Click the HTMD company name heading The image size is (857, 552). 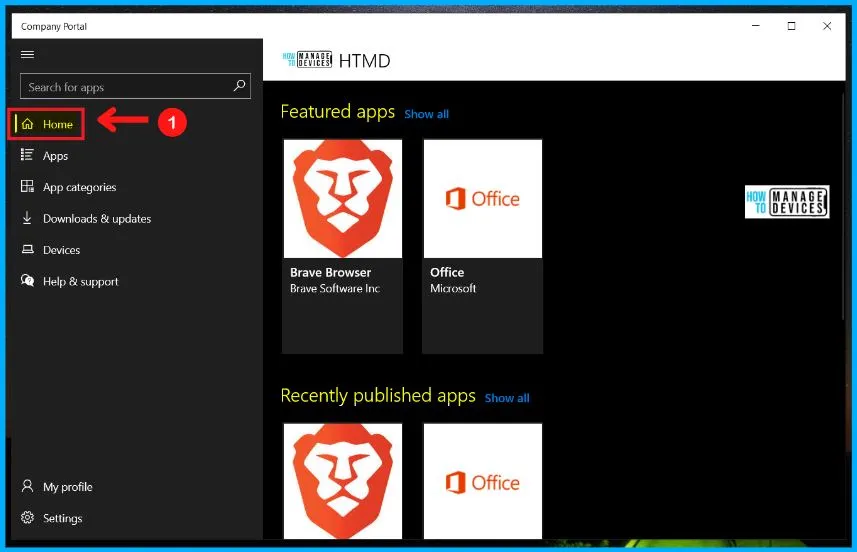(365, 61)
